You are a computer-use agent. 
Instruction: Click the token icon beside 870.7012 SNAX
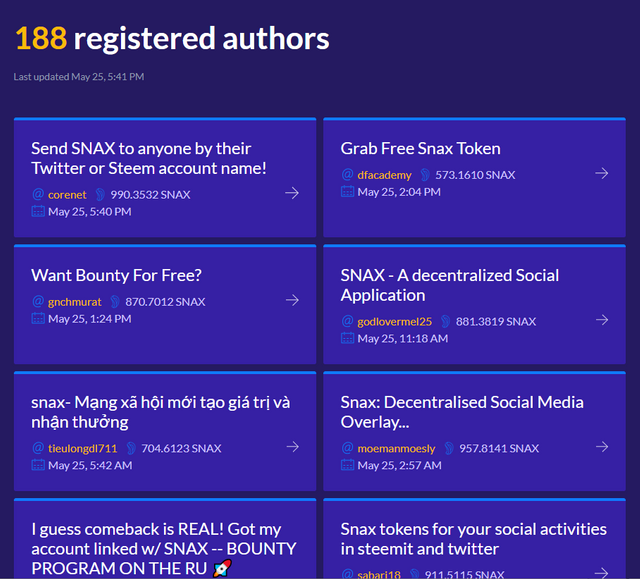pos(115,301)
